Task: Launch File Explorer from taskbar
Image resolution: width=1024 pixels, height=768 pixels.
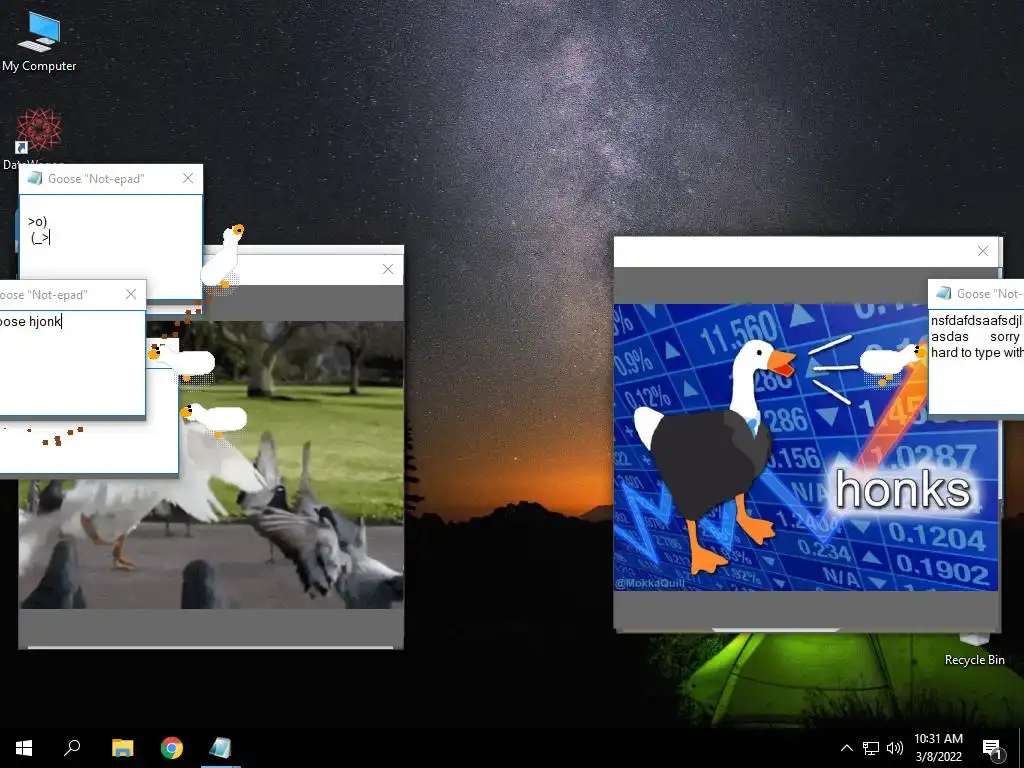Action: pyautogui.click(x=122, y=748)
